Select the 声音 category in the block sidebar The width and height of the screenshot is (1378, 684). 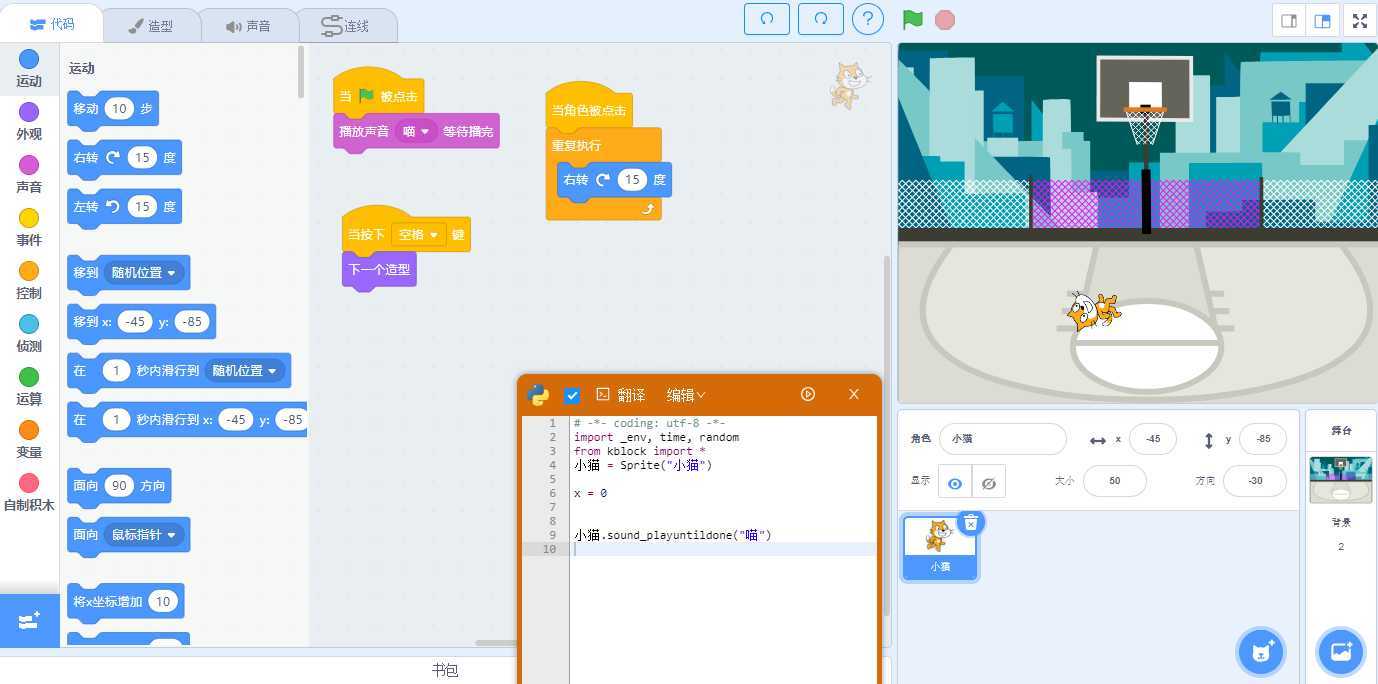(x=29, y=175)
